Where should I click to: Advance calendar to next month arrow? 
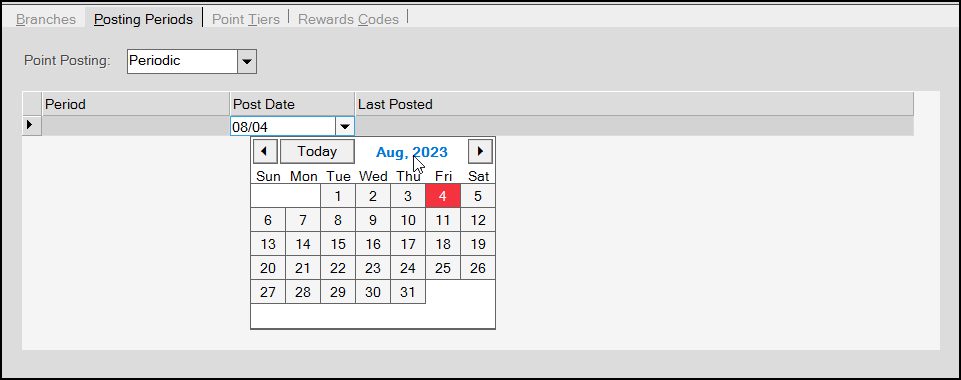480,151
